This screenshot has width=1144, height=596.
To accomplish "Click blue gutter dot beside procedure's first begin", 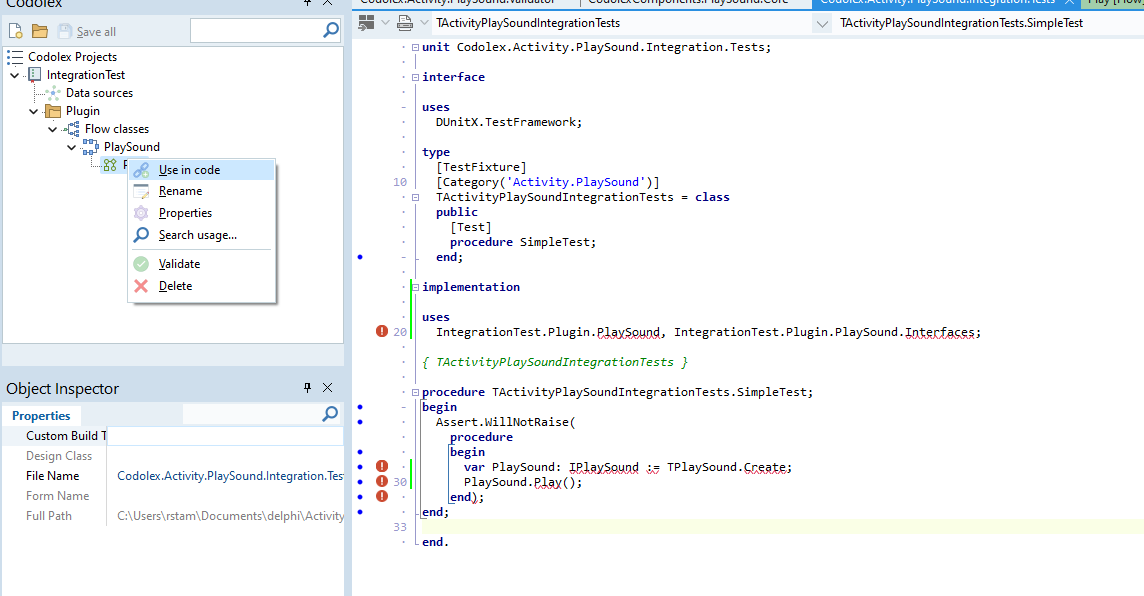I will [x=360, y=407].
